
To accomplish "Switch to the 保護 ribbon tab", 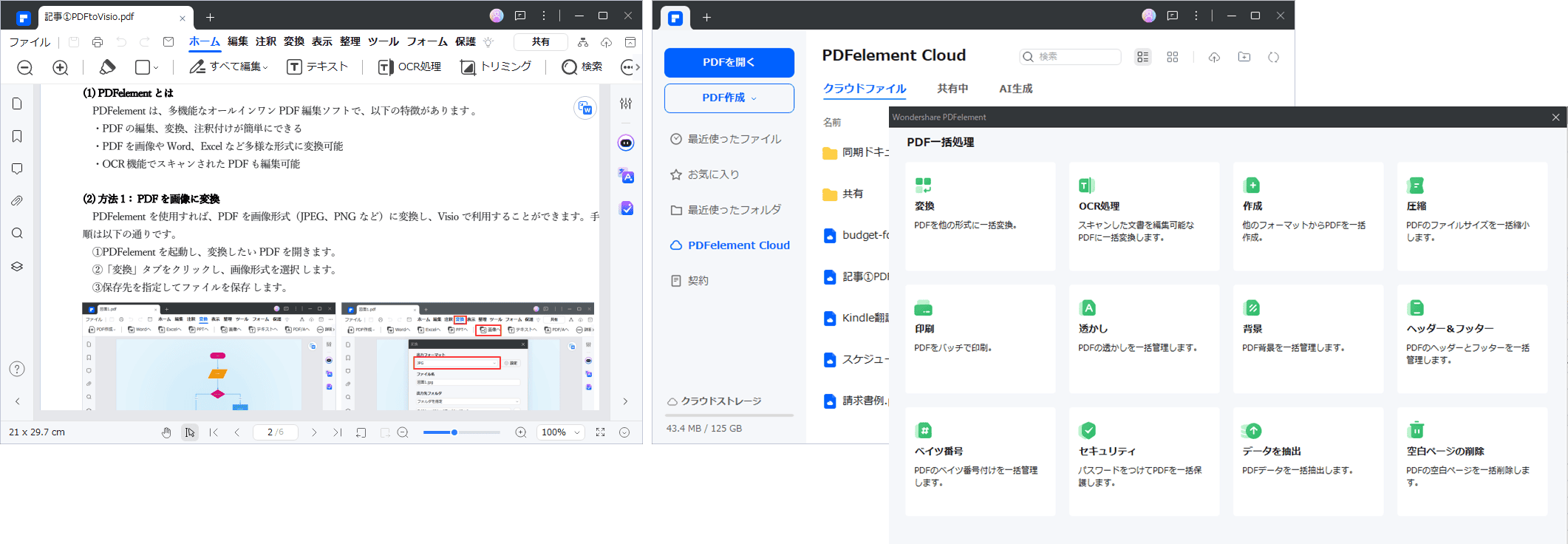I will (466, 41).
